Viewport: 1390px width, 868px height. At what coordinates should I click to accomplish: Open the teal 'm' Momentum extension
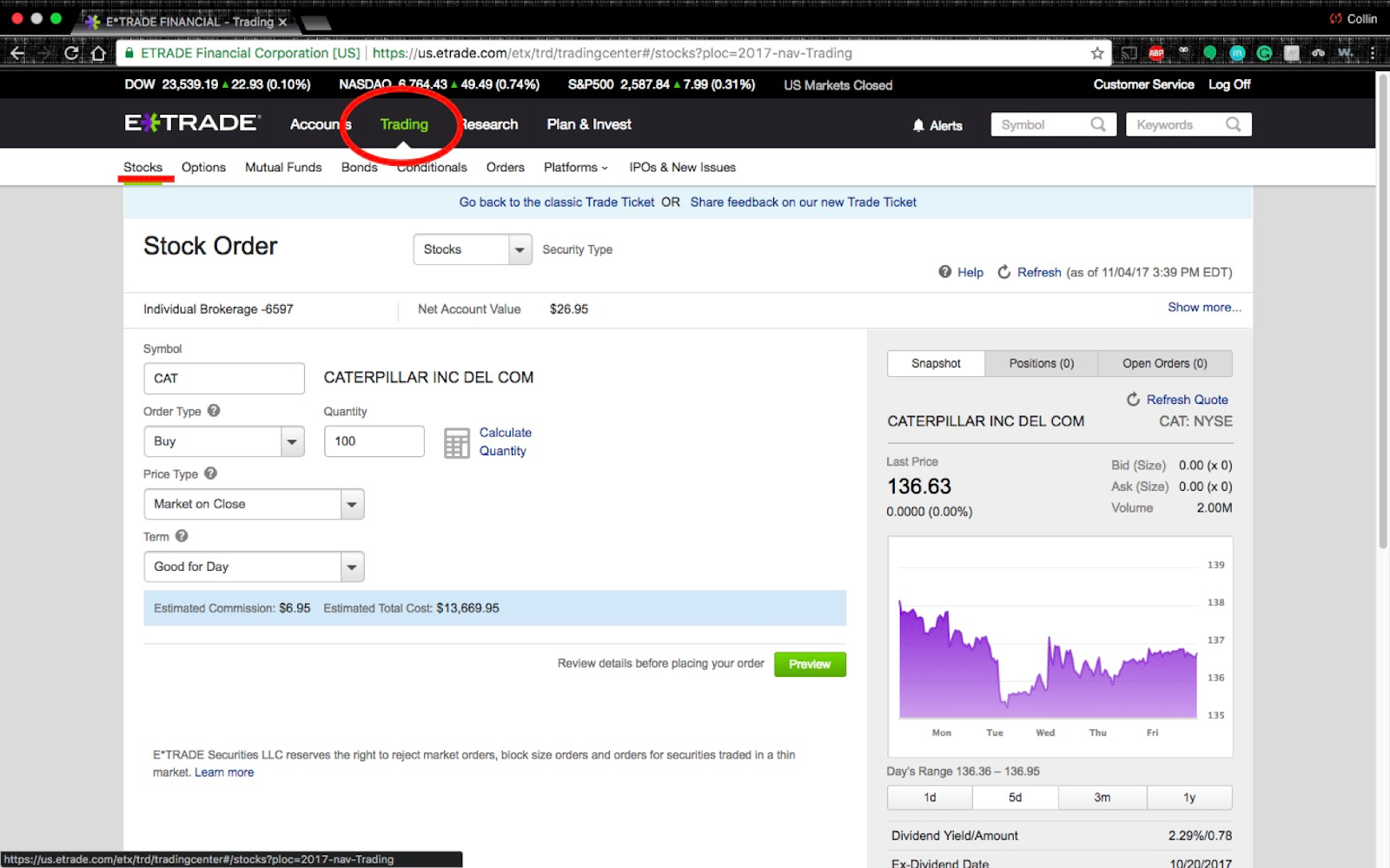pyautogui.click(x=1237, y=53)
